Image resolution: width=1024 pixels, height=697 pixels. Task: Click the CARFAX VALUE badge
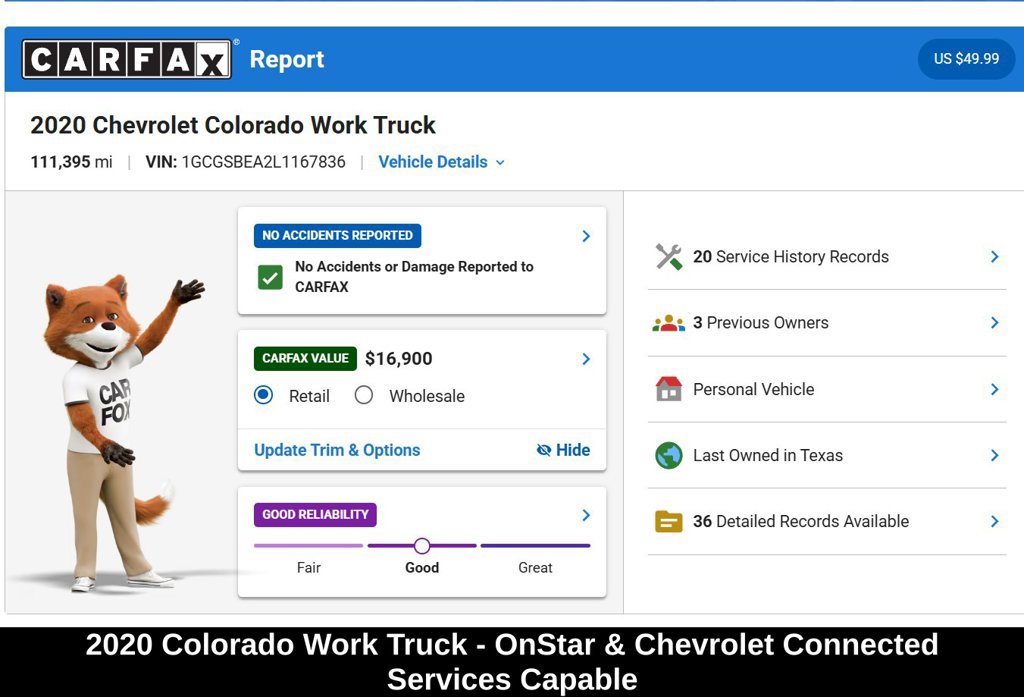point(305,359)
